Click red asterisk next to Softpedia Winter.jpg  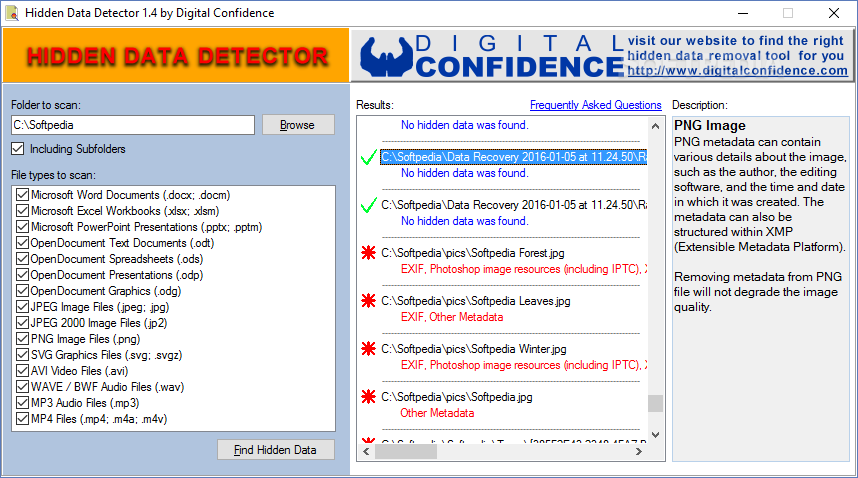tap(369, 349)
